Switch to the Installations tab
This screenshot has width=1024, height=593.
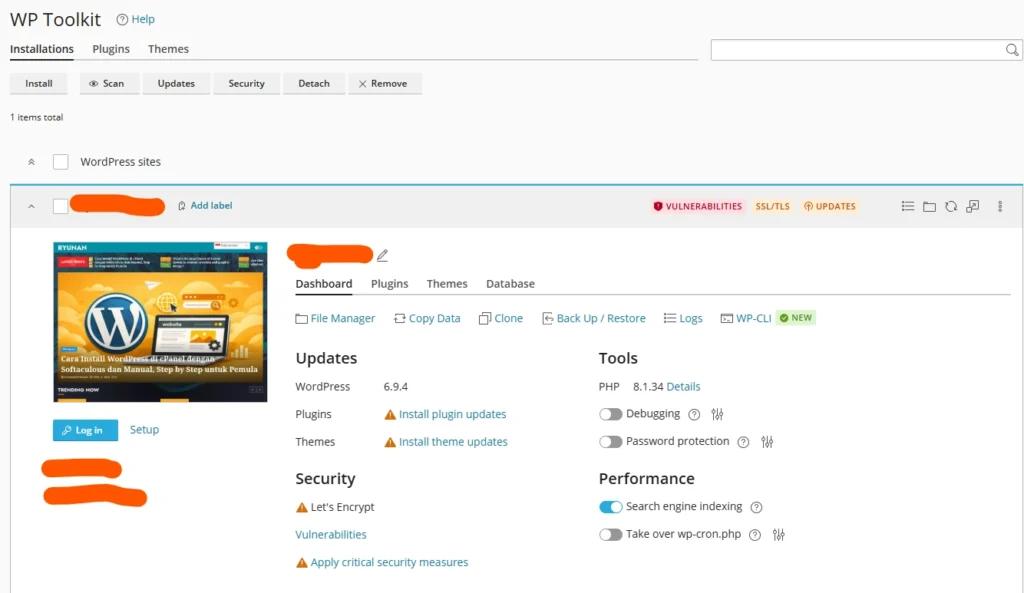42,49
